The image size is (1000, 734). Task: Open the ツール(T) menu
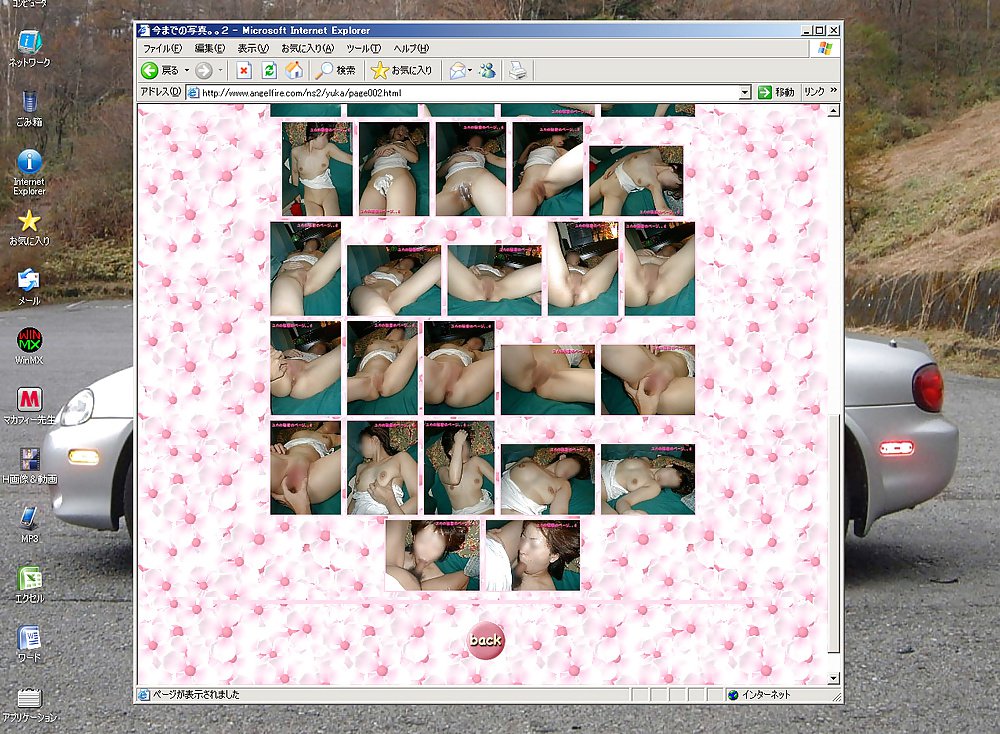[363, 48]
